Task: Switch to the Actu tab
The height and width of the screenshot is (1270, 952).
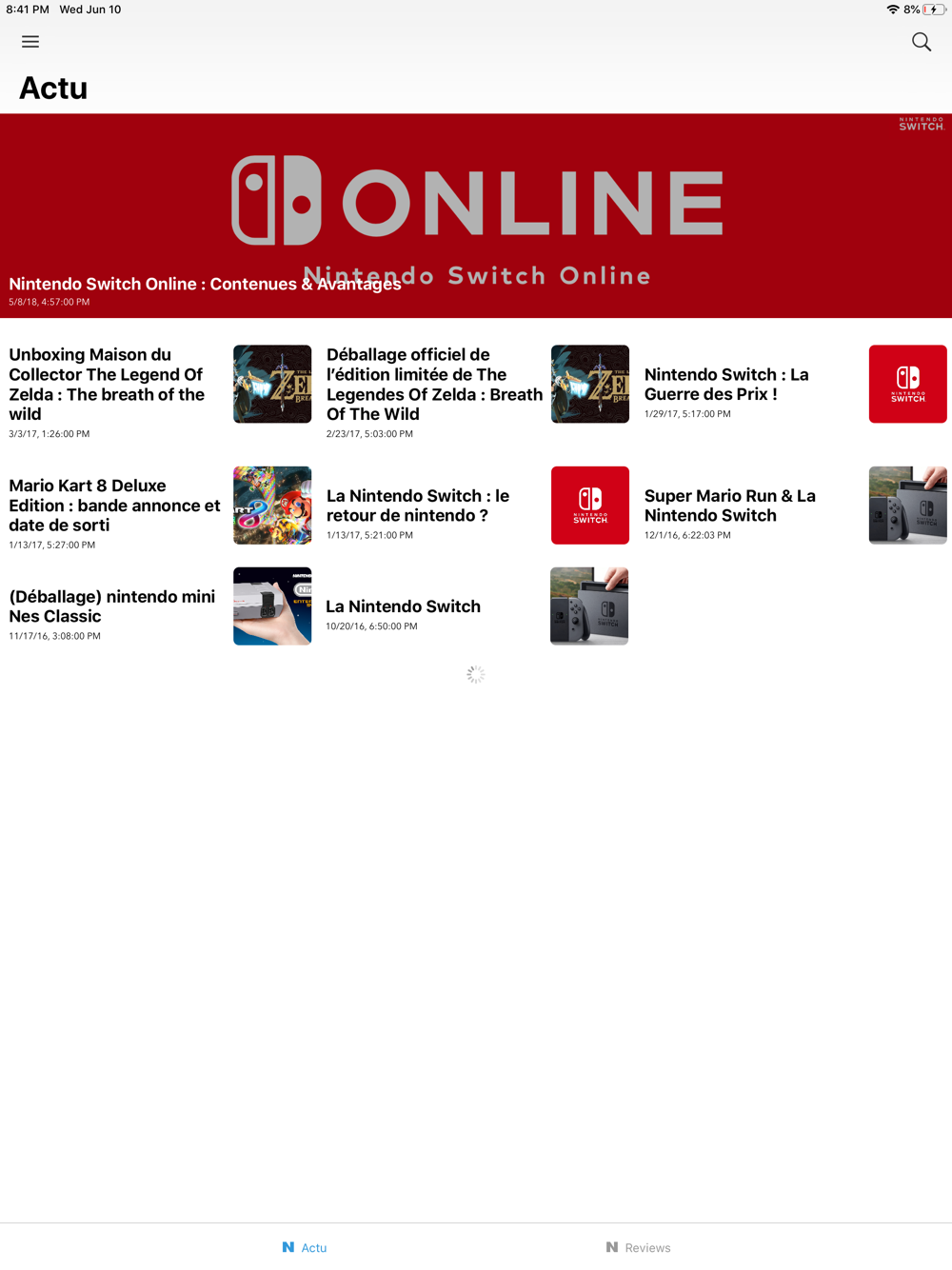Action: pos(305,1247)
